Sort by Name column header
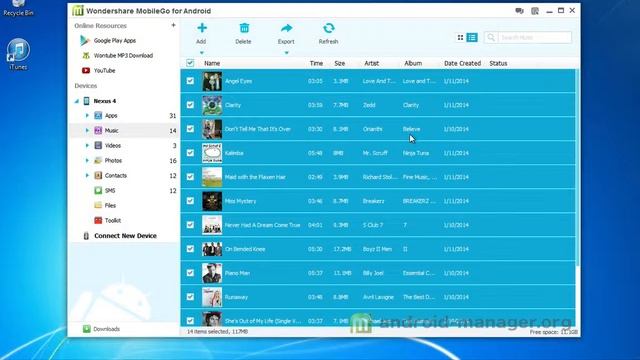This screenshot has height=360, width=640. coord(212,63)
